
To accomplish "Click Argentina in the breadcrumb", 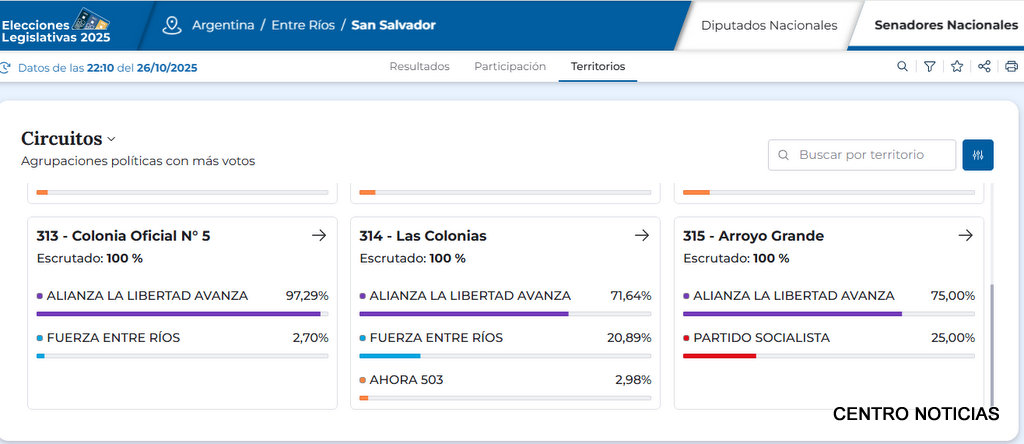I will pos(223,25).
